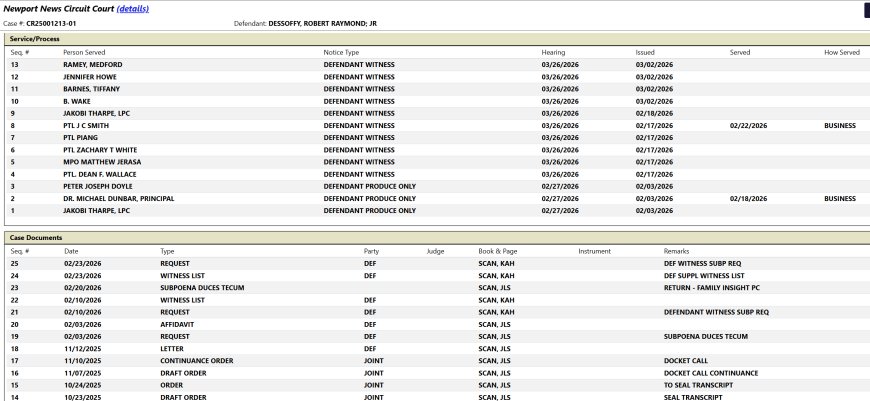Click the DEF SUPPL WITNESS LIST remark
Image resolution: width=870 pixels, height=401 pixels.
[x=704, y=275]
